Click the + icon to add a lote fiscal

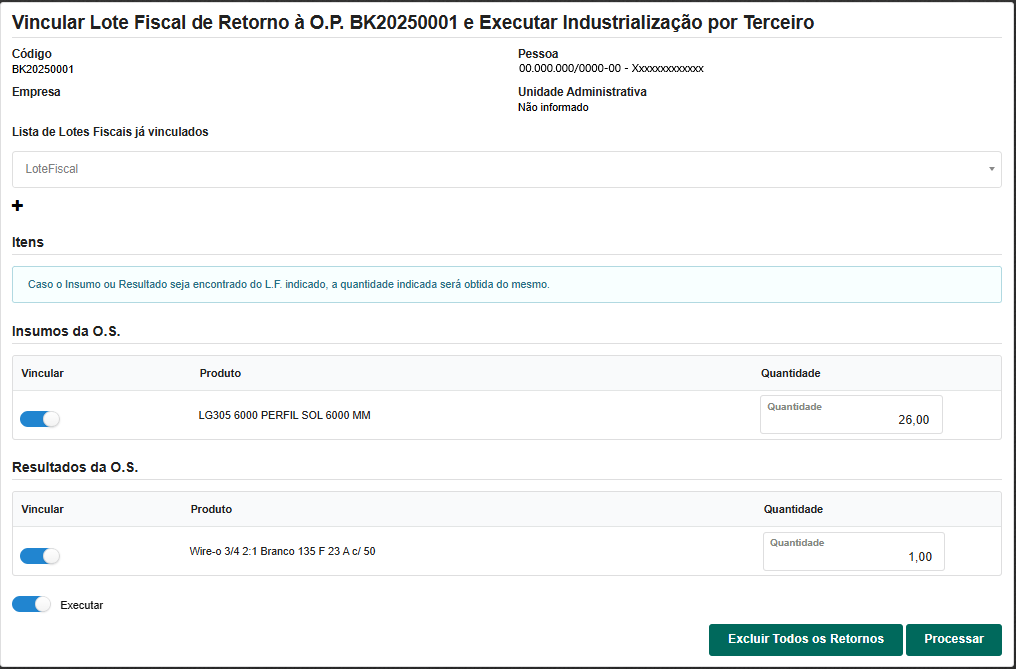point(17,206)
